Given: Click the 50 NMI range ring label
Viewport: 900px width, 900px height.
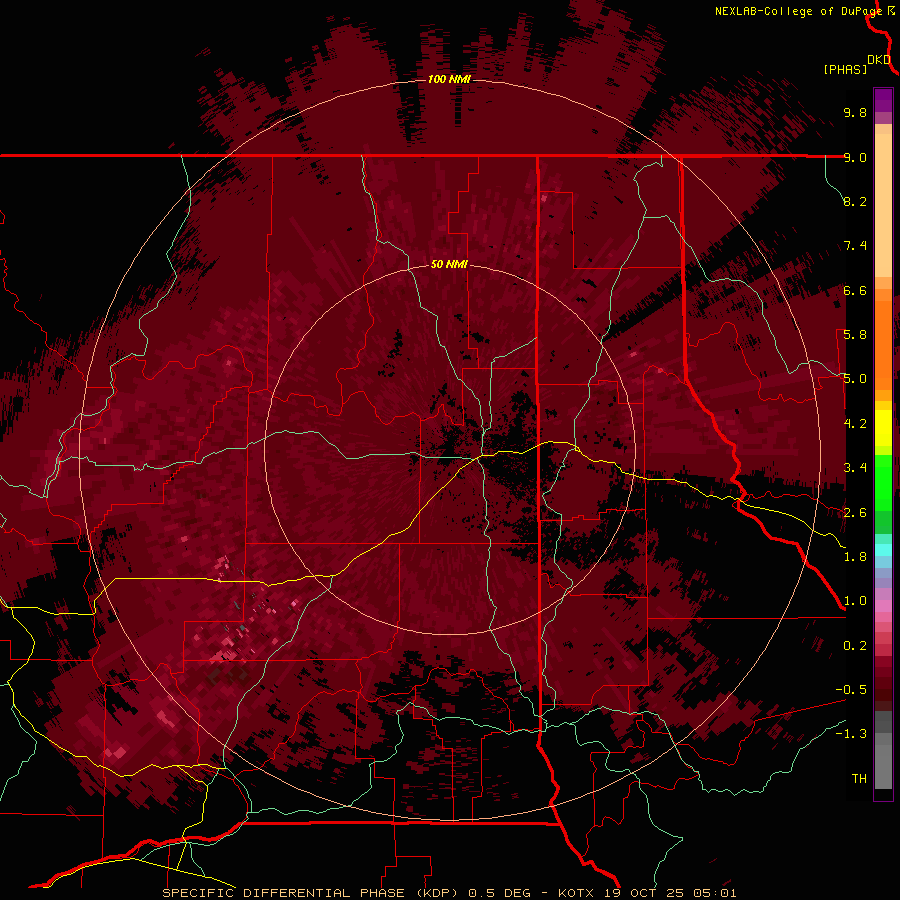Looking at the screenshot, I should click(x=449, y=264).
